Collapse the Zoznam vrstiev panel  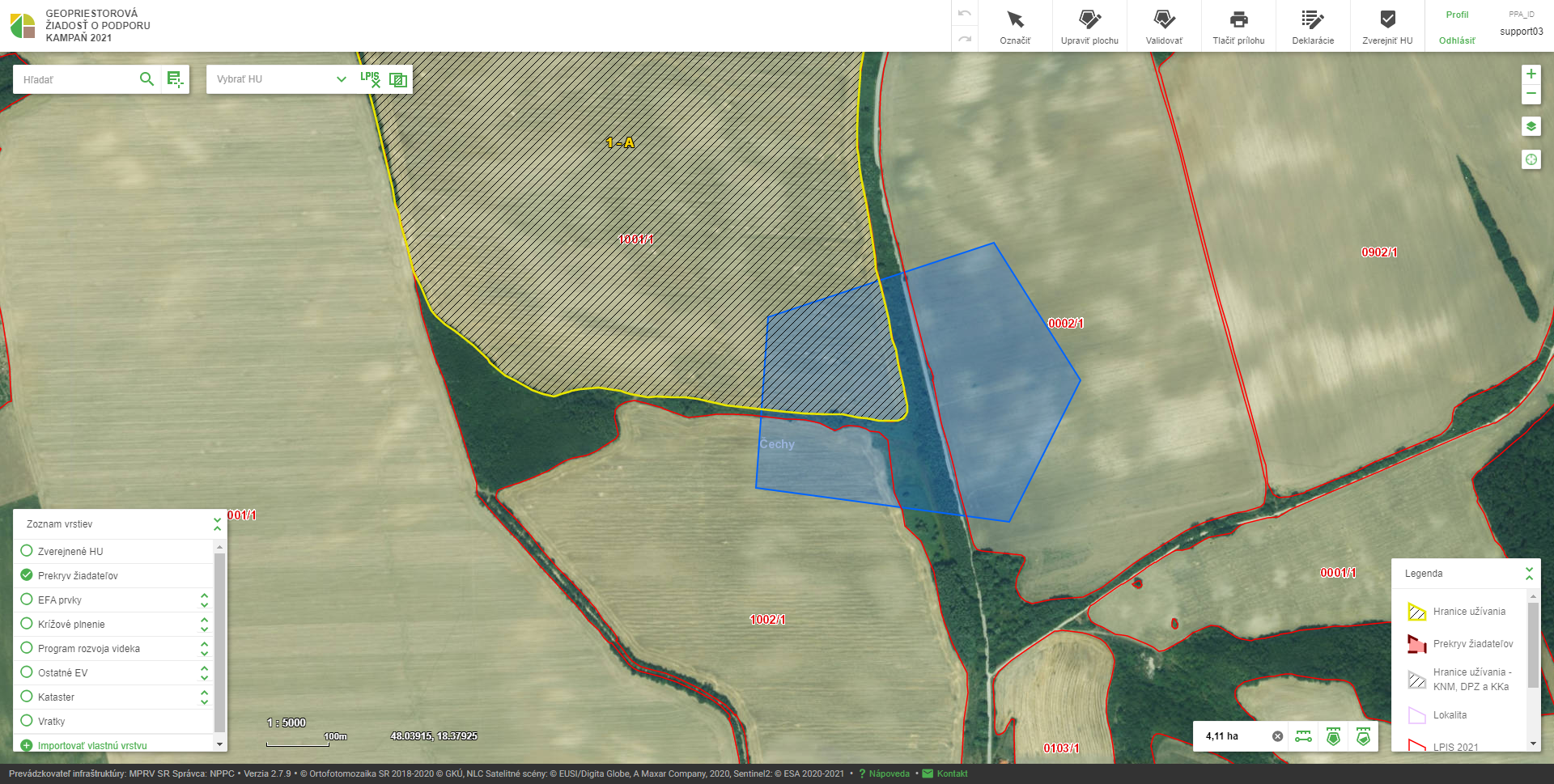coord(217,523)
